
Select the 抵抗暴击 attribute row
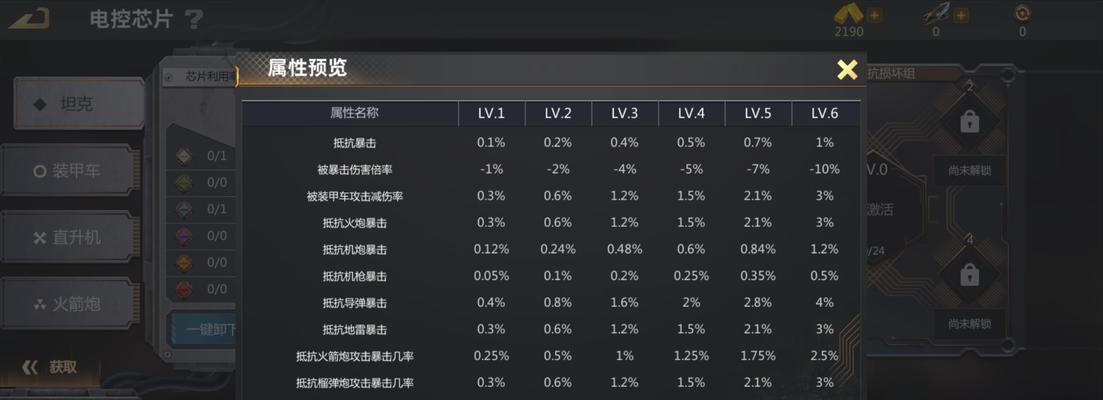[551, 143]
